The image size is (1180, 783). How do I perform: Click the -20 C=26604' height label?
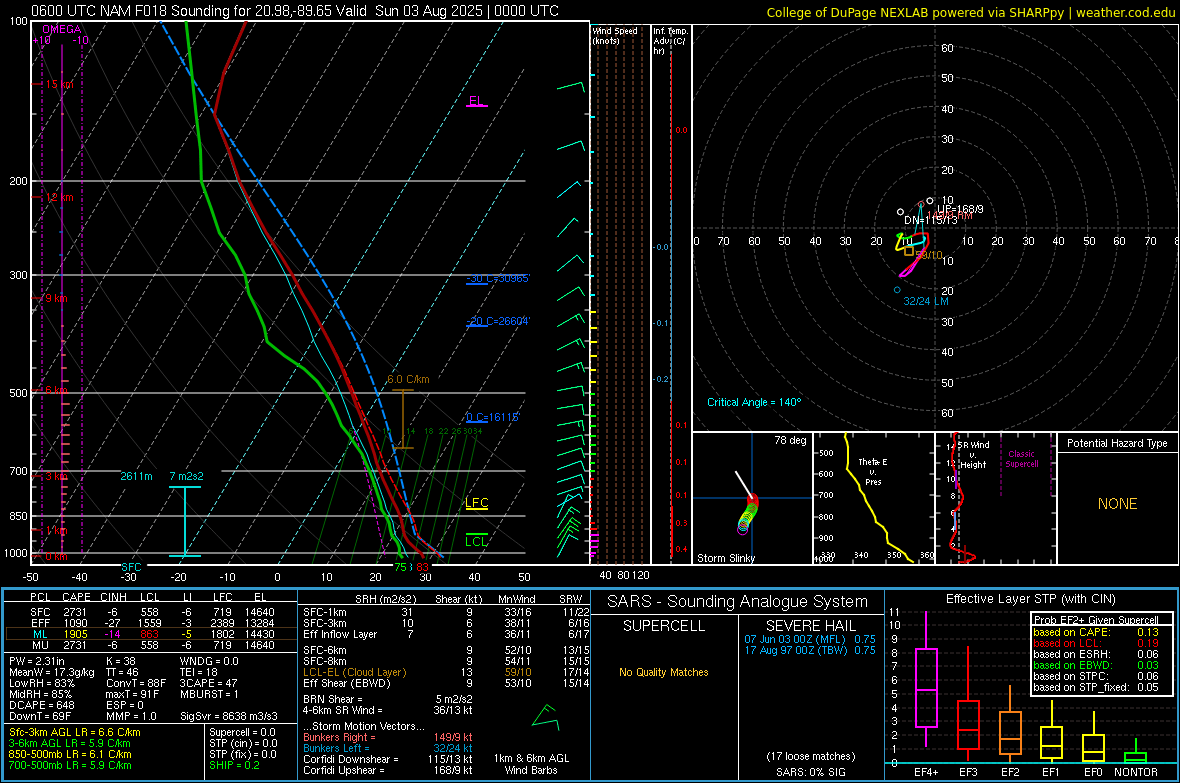click(x=498, y=321)
